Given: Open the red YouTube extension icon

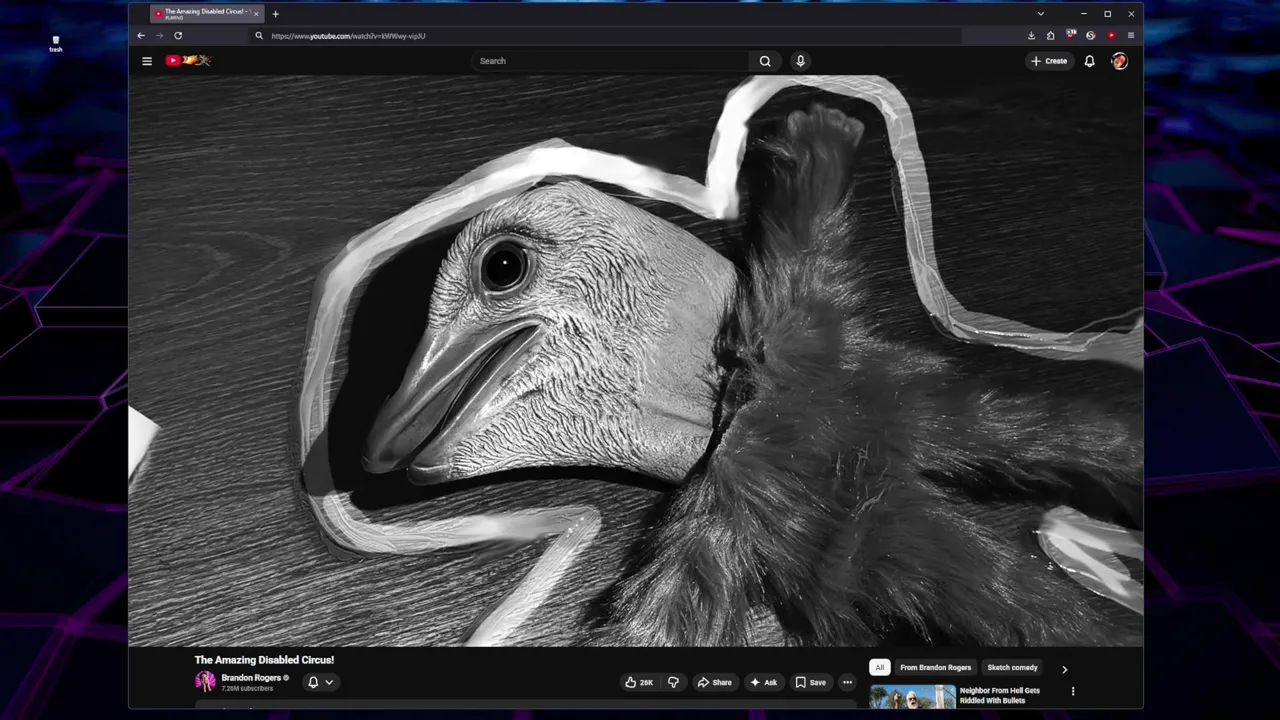Looking at the screenshot, I should (1111, 35).
